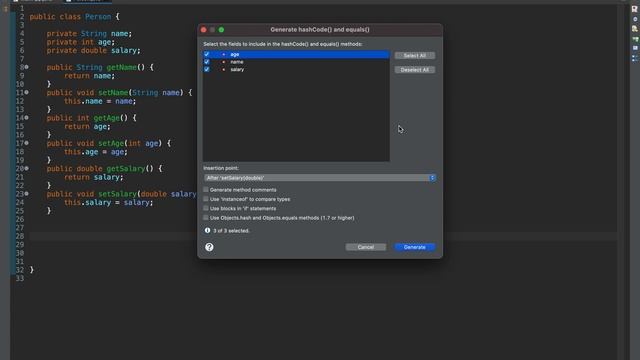Collapse setAge method at line 17
The image size is (640, 360).
pos(27,143)
